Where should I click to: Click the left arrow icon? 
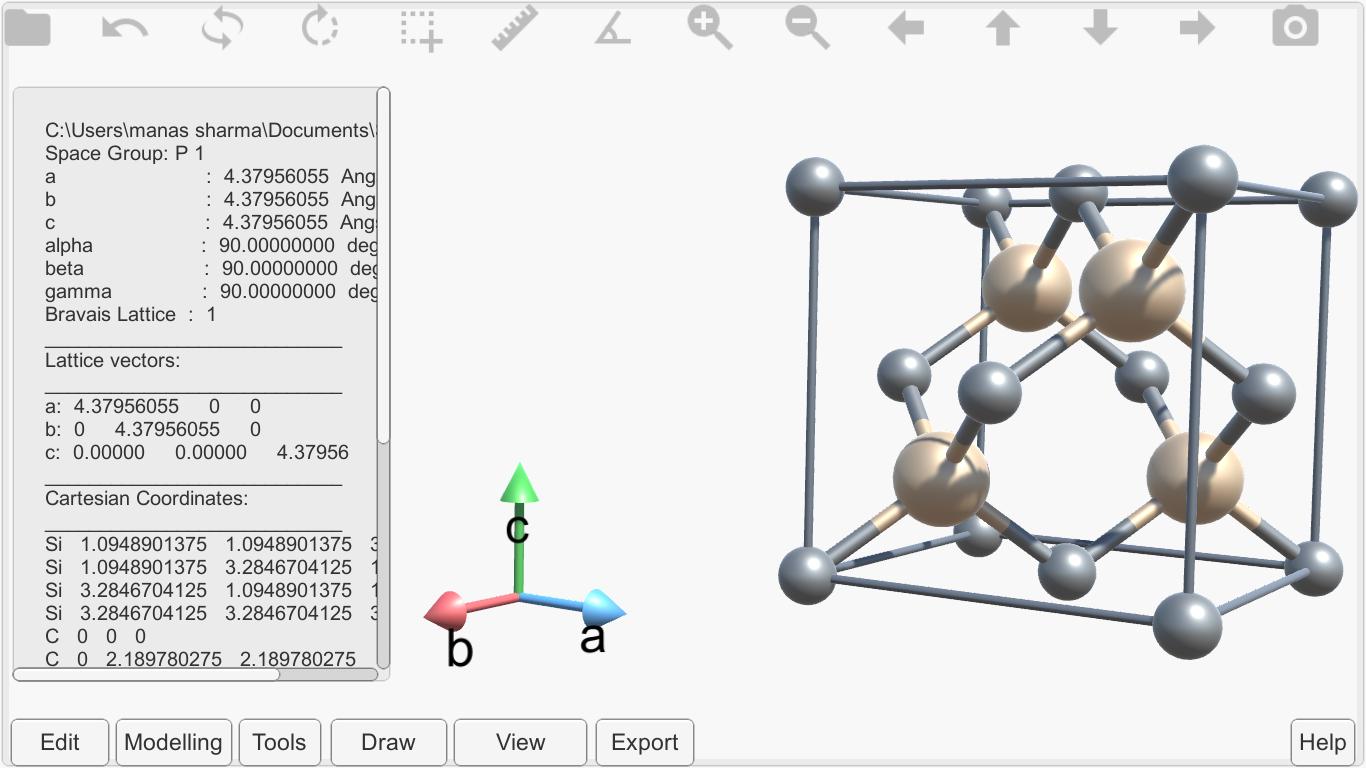[906, 28]
